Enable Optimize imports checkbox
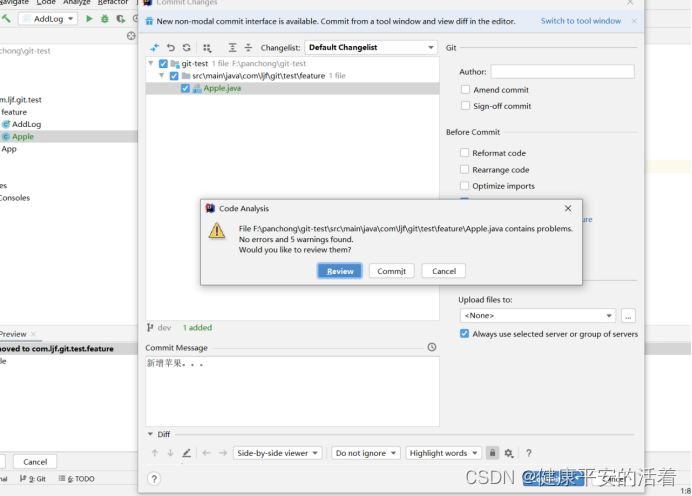This screenshot has width=692, height=496. click(x=464, y=186)
